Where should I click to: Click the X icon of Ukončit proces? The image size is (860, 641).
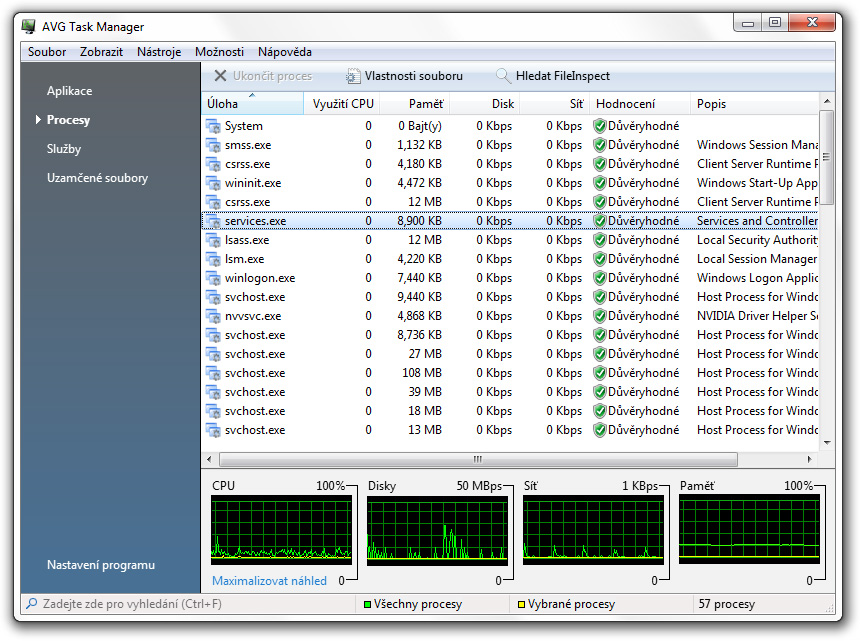click(220, 76)
